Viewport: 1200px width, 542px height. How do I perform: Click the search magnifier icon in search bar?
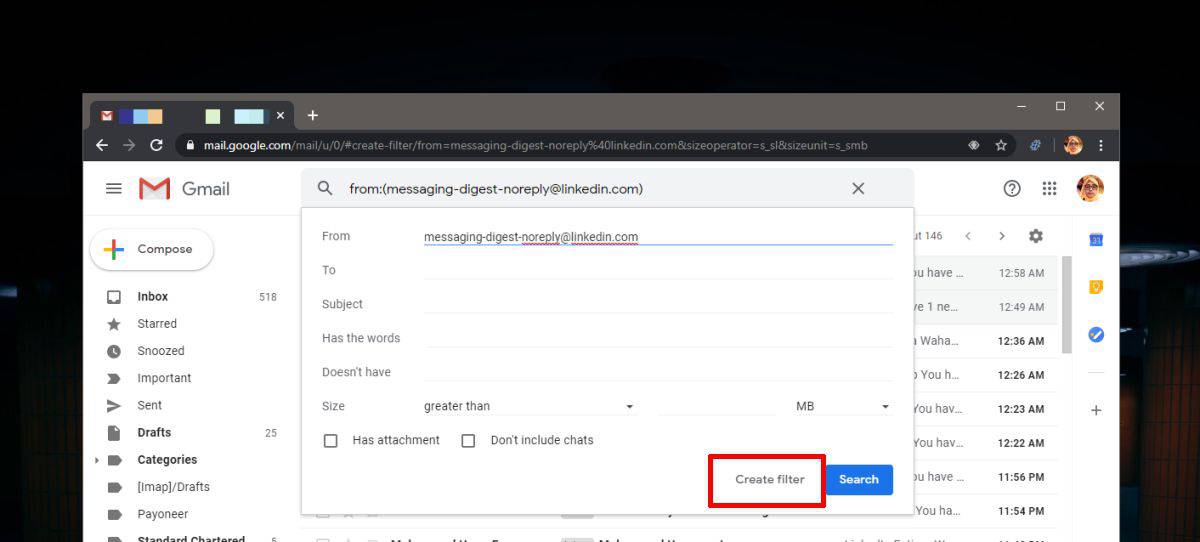click(x=325, y=188)
